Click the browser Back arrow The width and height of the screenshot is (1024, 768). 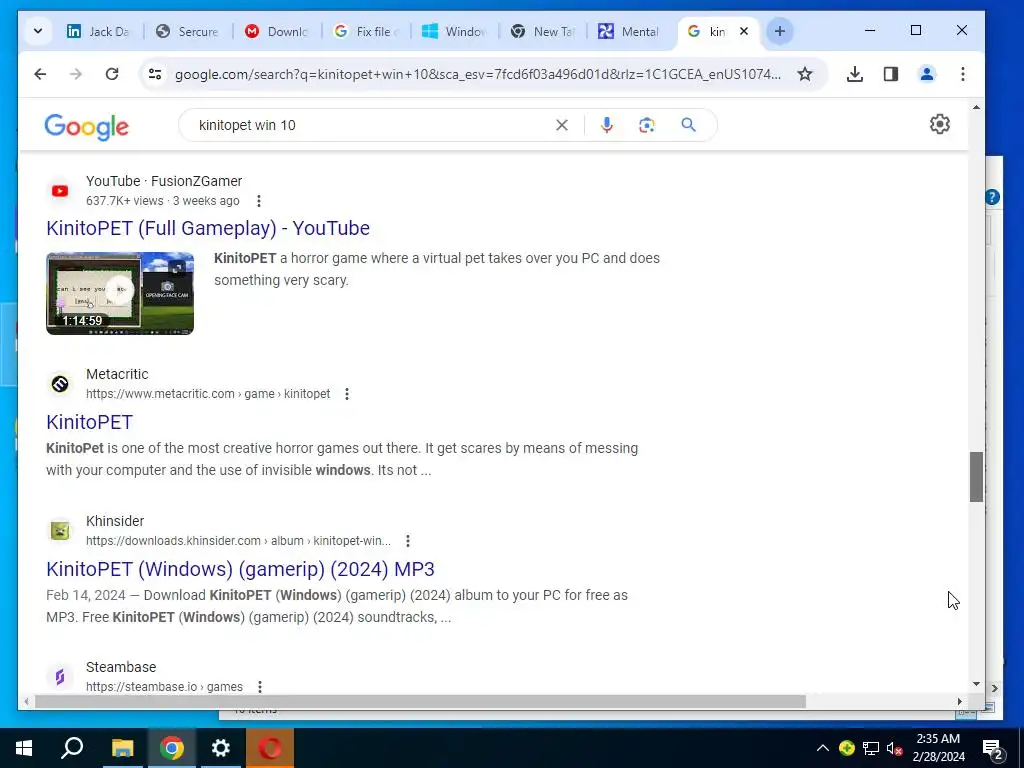(40, 74)
